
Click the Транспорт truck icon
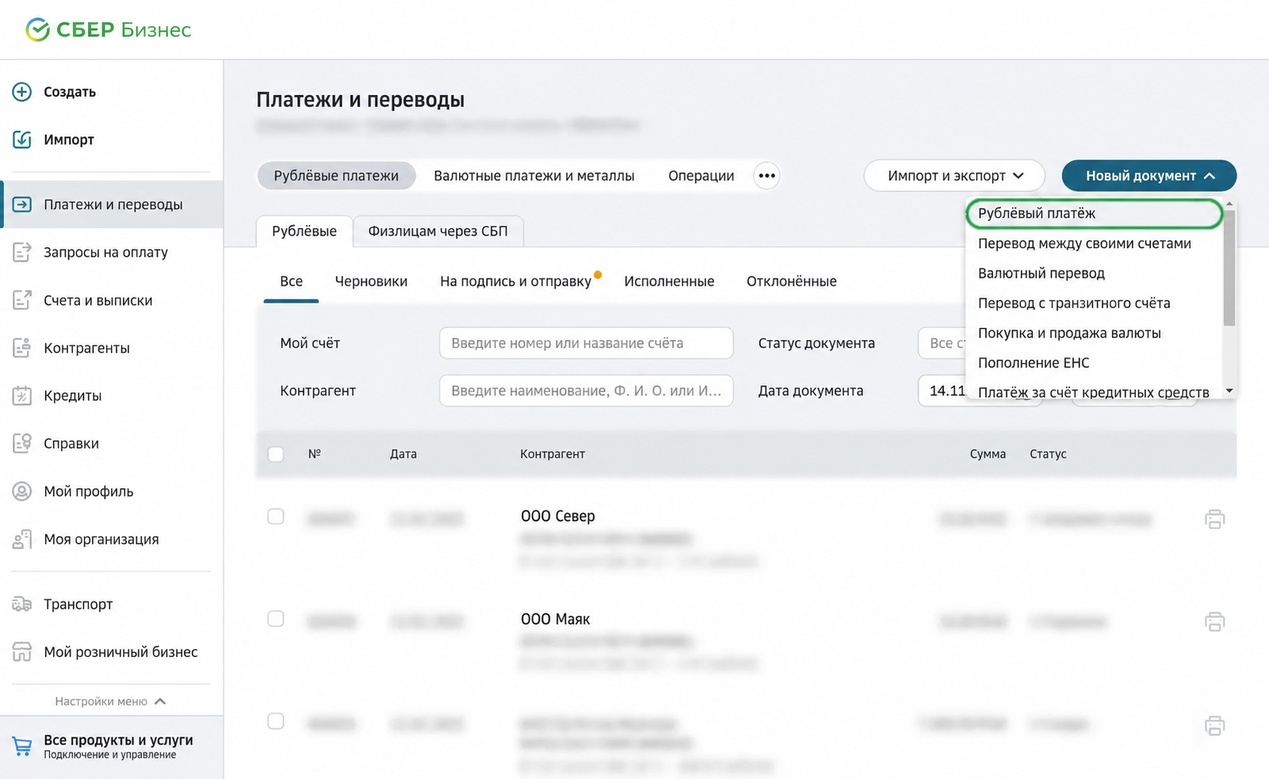click(22, 604)
